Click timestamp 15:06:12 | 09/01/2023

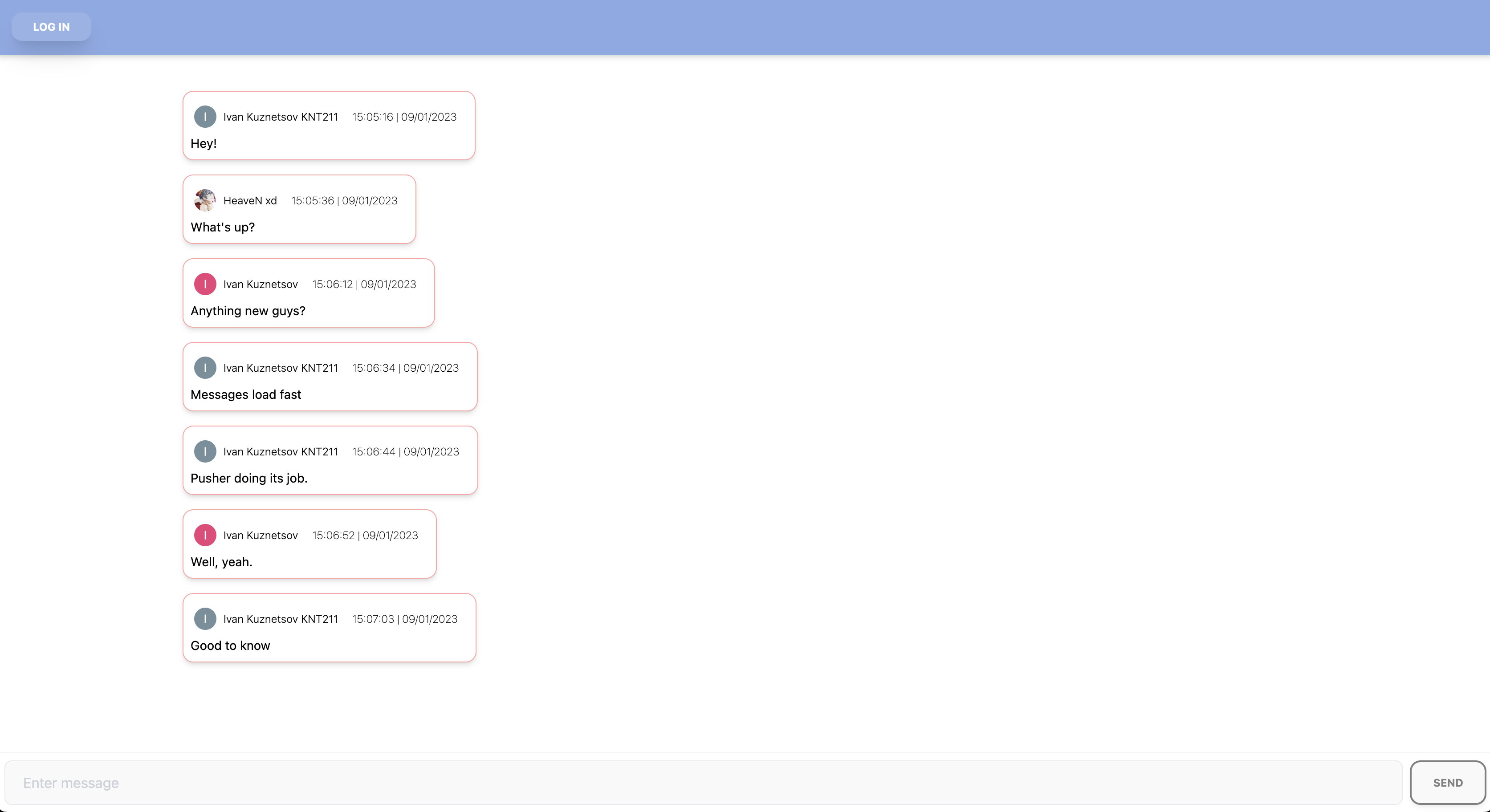364,284
